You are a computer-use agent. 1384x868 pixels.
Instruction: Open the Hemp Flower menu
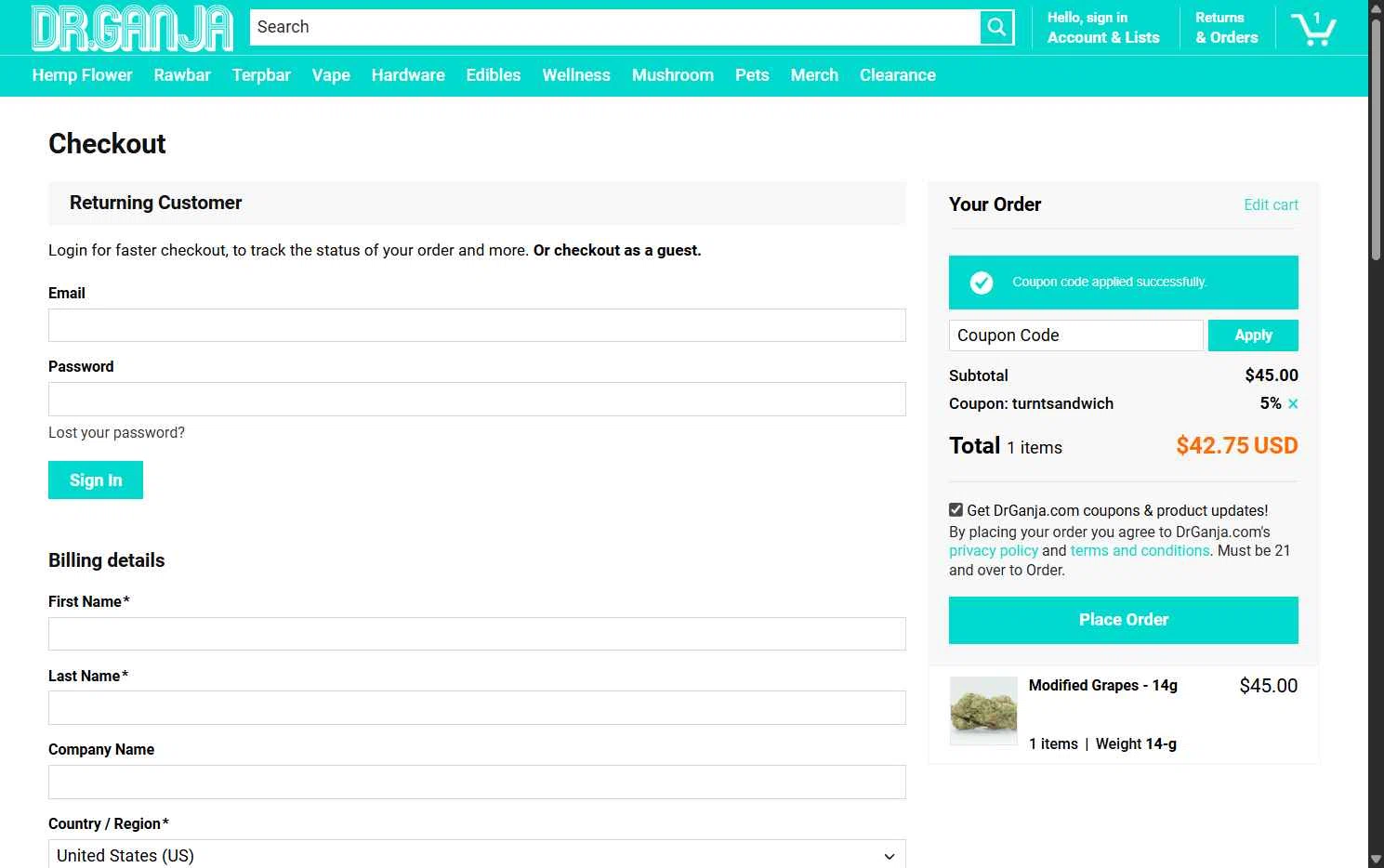pos(82,75)
